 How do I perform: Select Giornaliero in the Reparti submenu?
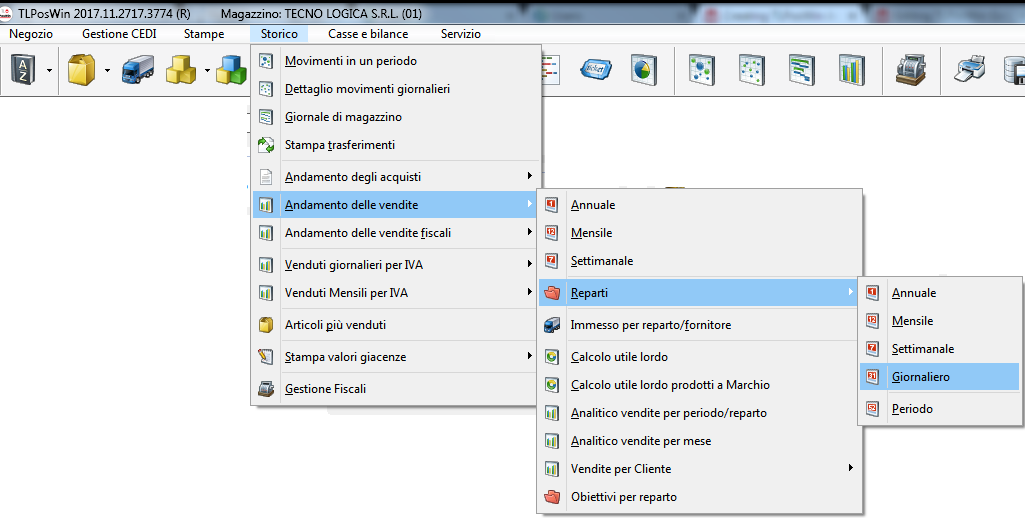click(920, 377)
